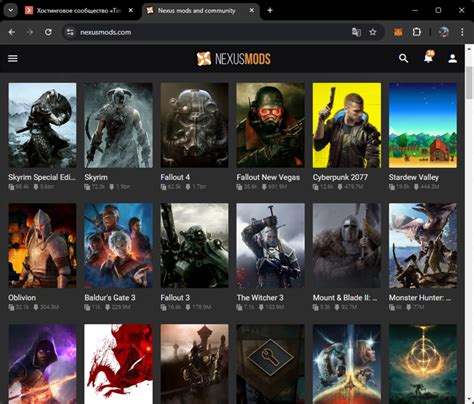
Task: Open the Chrome three-dot menu
Action: click(x=462, y=32)
